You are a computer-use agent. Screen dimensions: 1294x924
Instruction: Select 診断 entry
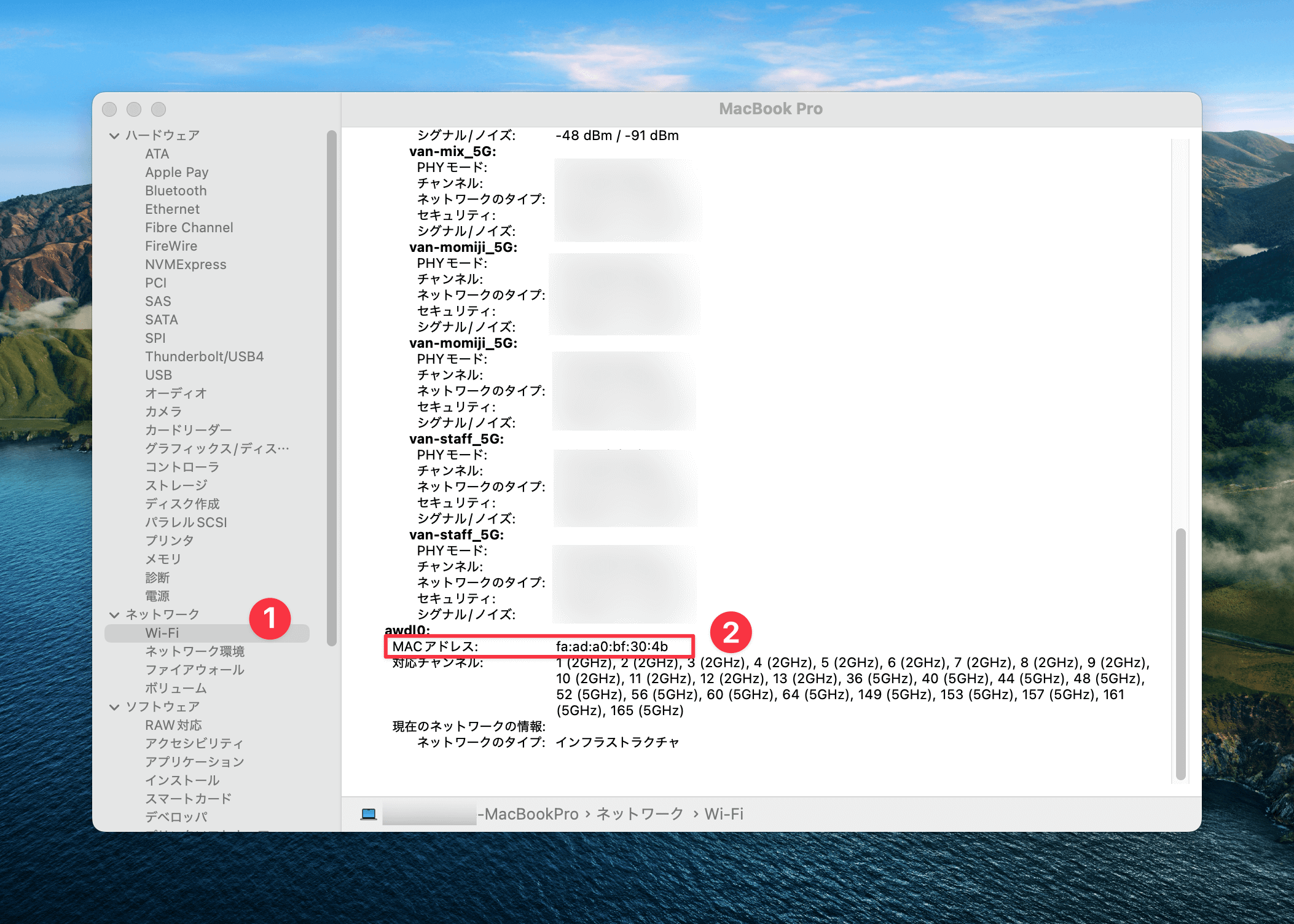coord(157,578)
